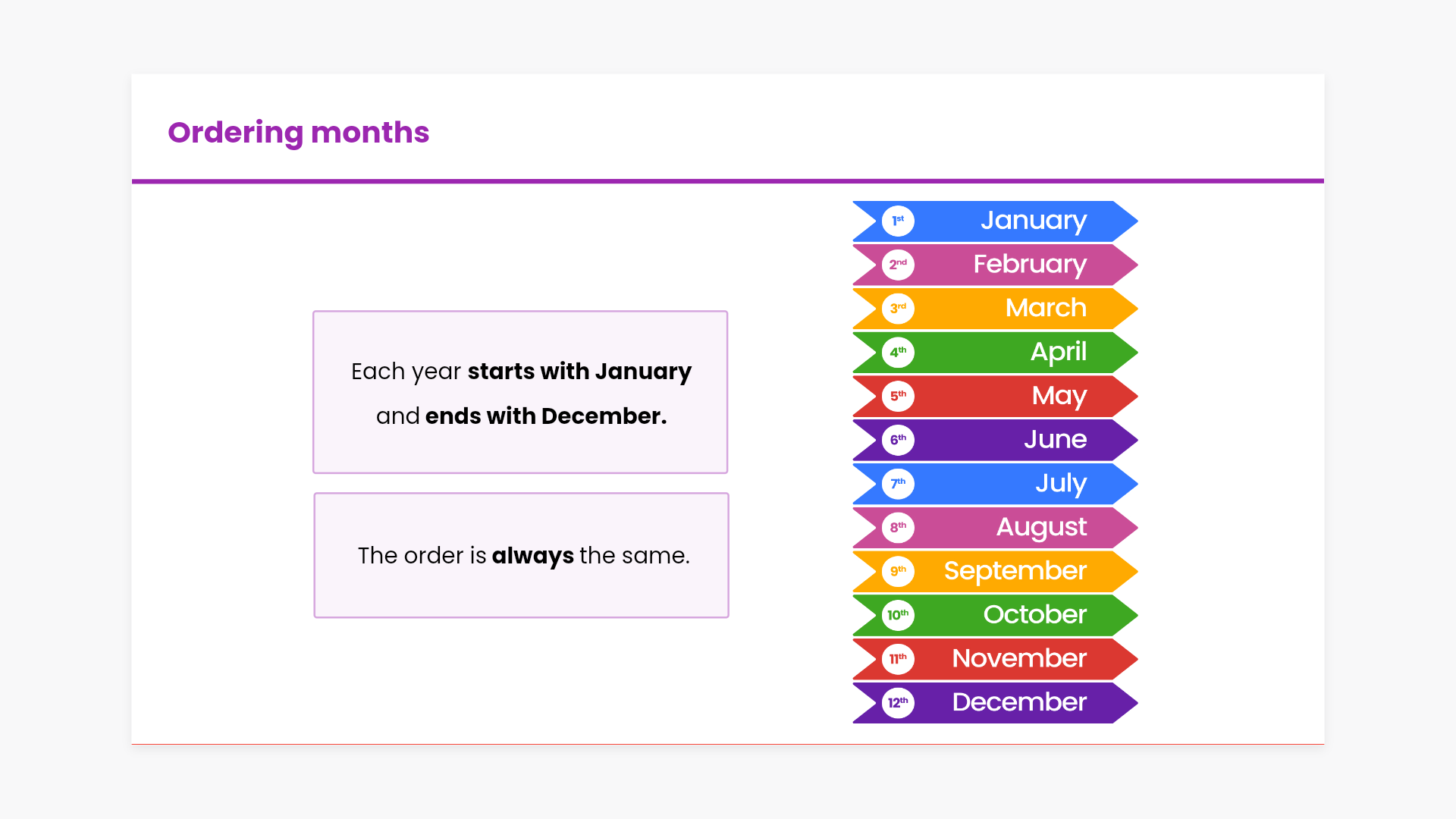Select the August month banner label
The height and width of the screenshot is (819, 1456).
(x=1041, y=527)
